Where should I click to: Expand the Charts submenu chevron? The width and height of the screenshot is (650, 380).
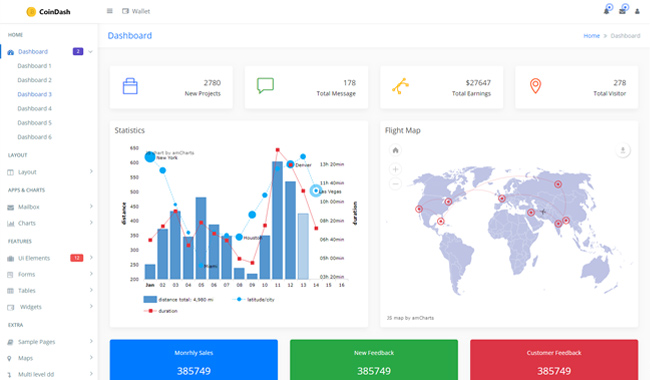pos(91,223)
